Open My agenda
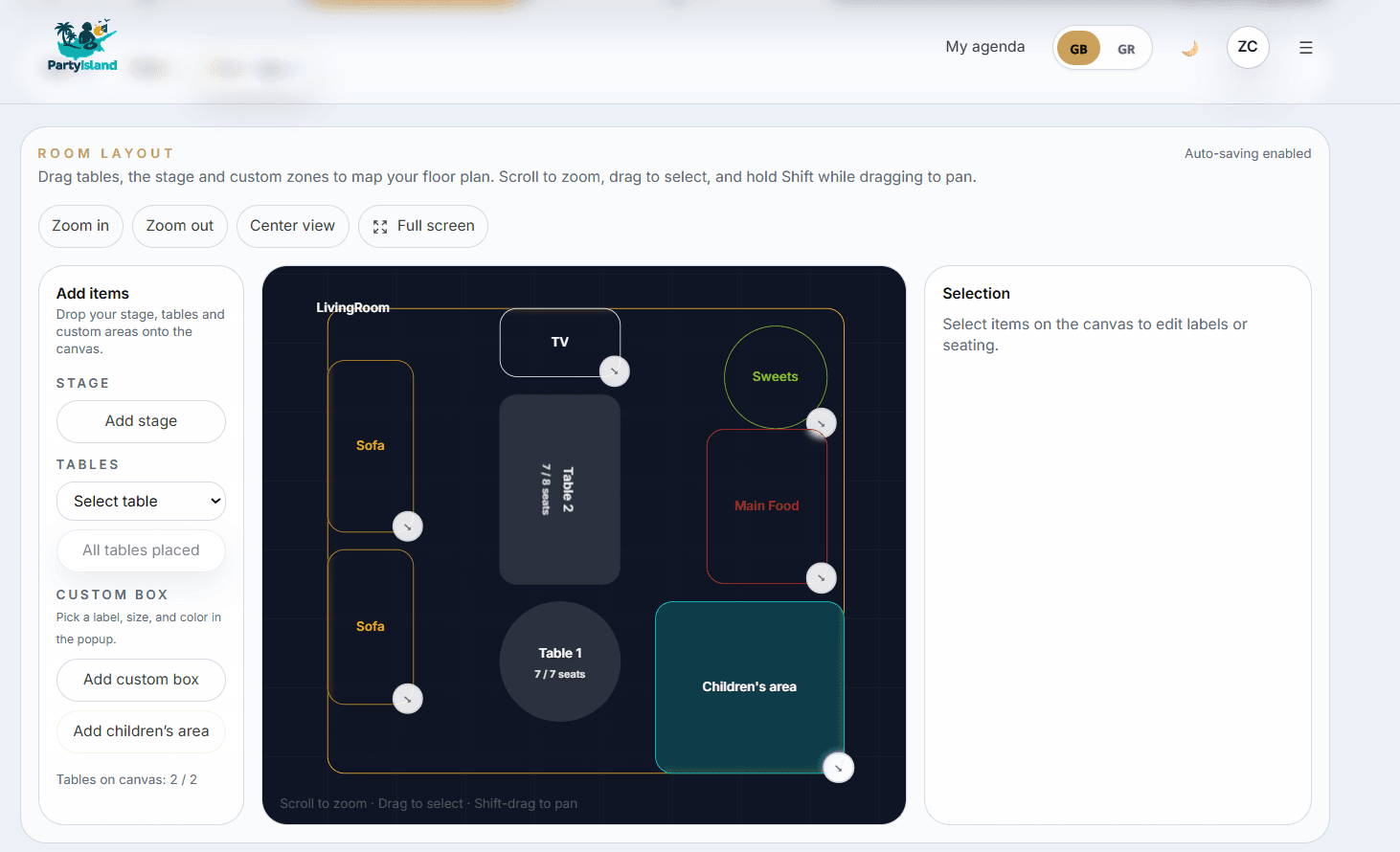The height and width of the screenshot is (852, 1400). 984,47
